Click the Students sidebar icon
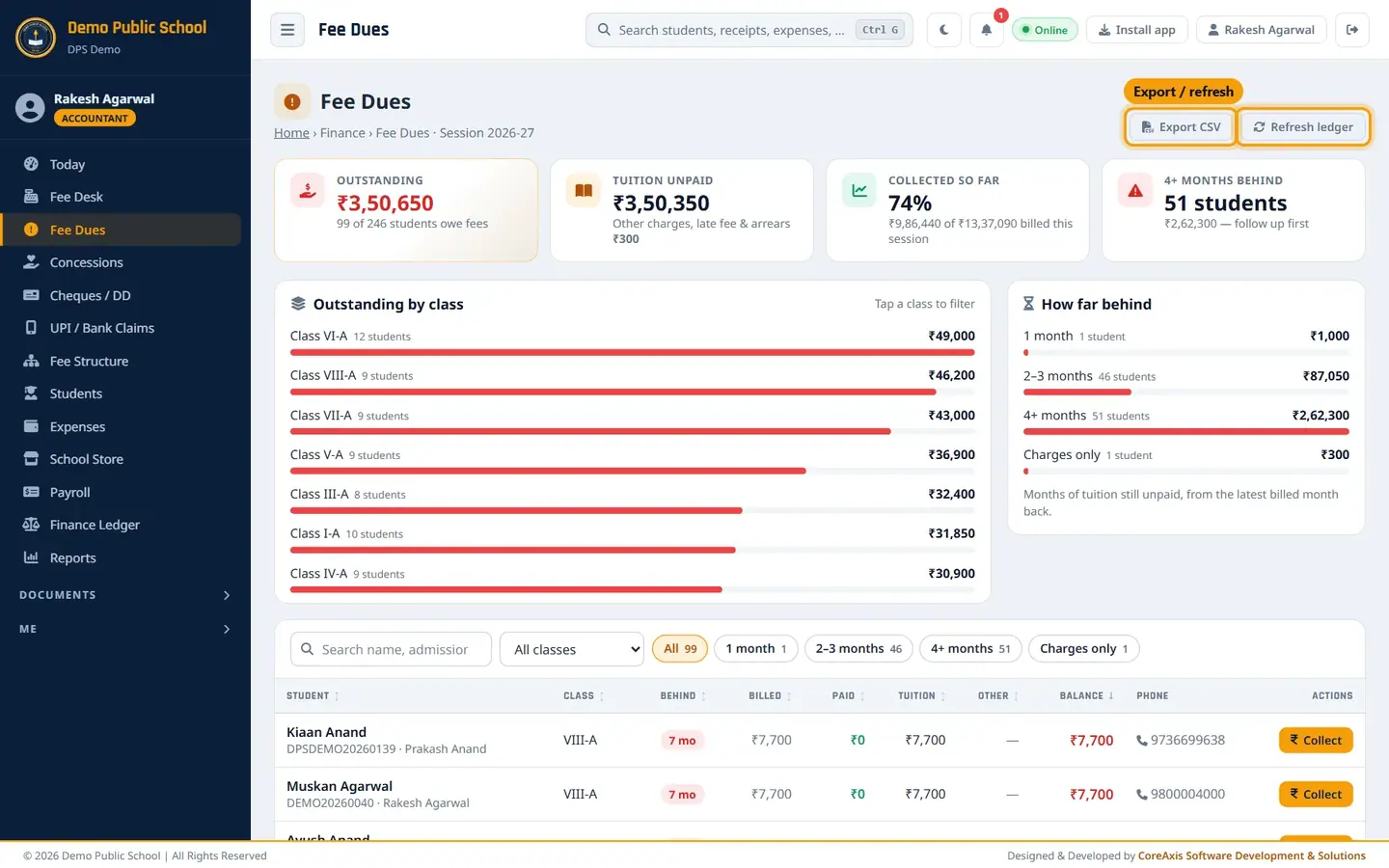 (x=31, y=393)
